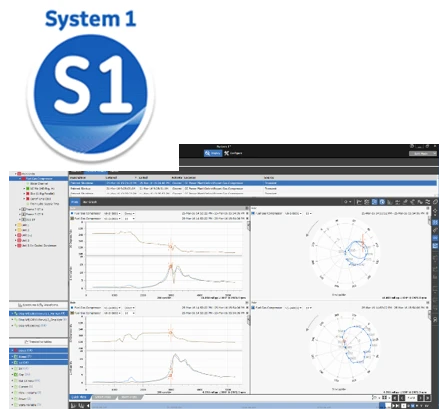The height and width of the screenshot is (409, 439).
Task: Click the top icon on right vertical toolbar
Action: tap(435, 212)
